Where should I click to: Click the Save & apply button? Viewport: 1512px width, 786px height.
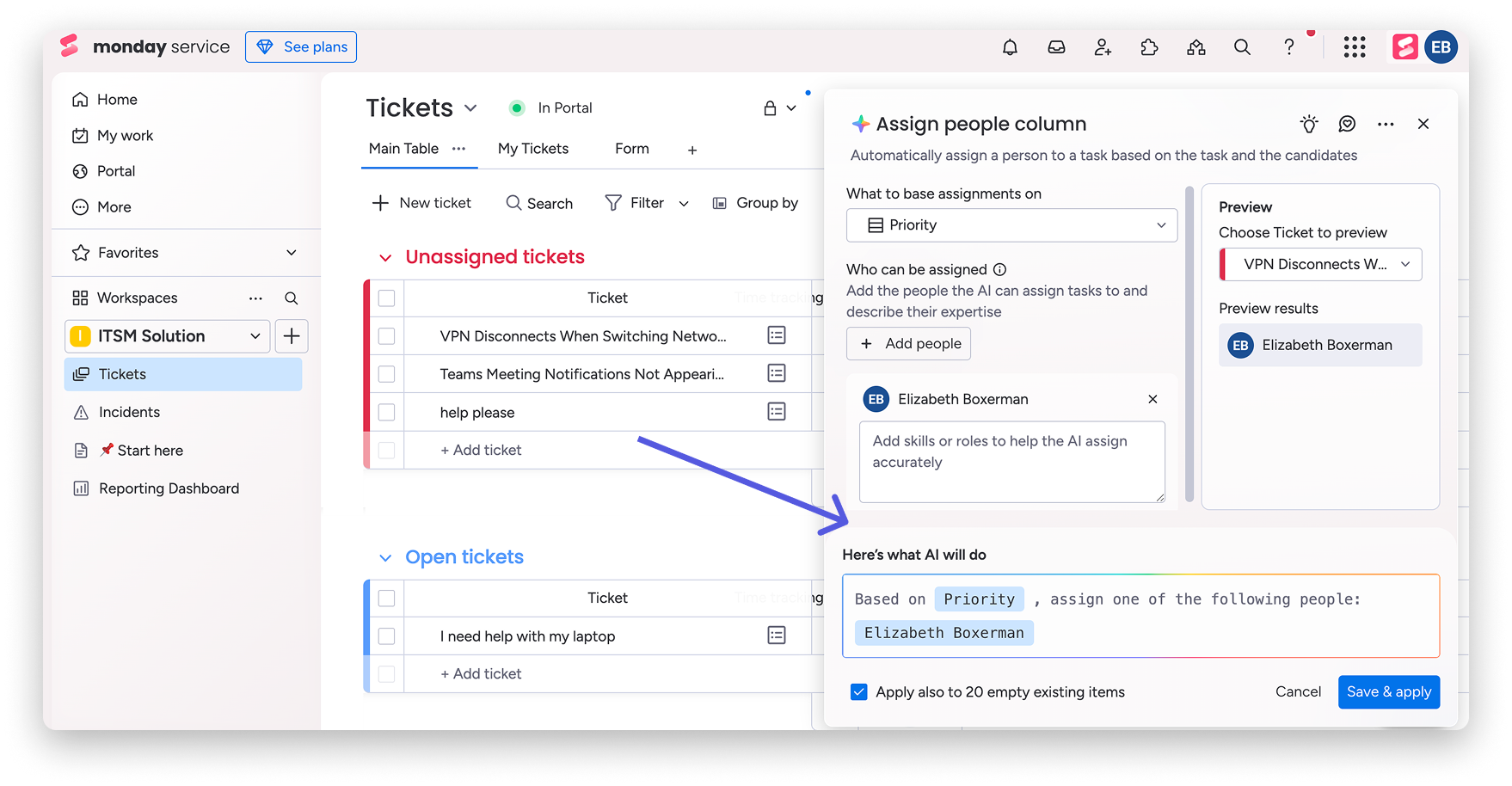click(x=1388, y=691)
